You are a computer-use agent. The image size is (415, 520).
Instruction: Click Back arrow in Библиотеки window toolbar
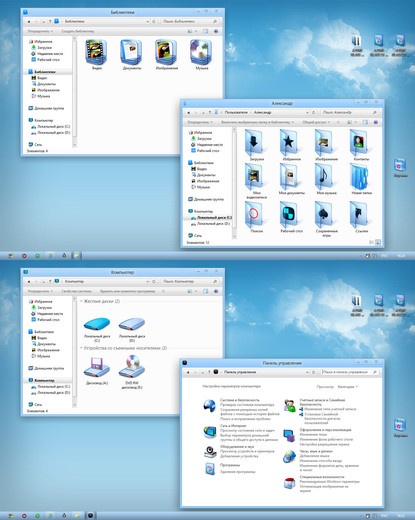pos(29,21)
